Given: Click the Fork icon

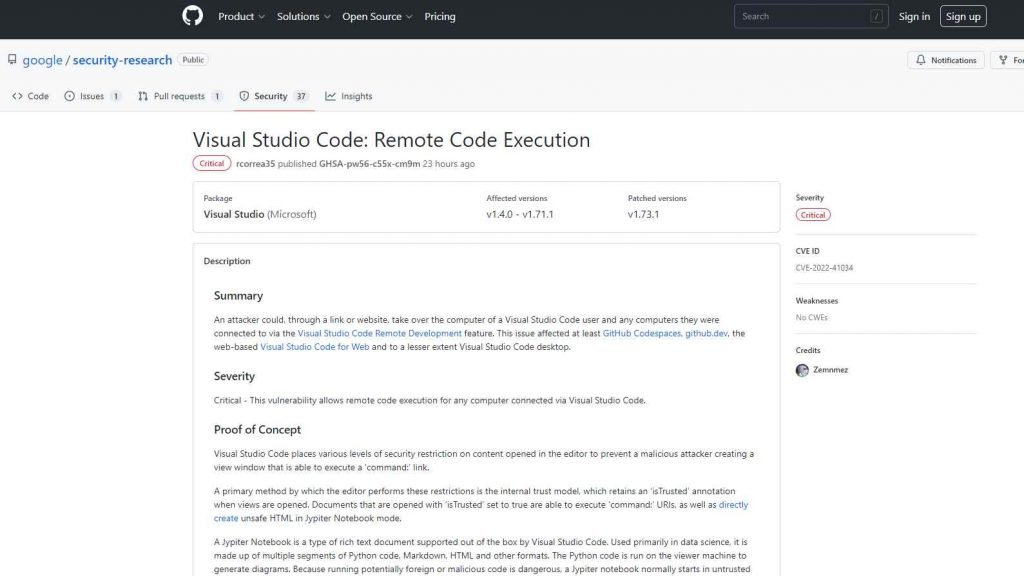Looking at the screenshot, I should 1003,60.
